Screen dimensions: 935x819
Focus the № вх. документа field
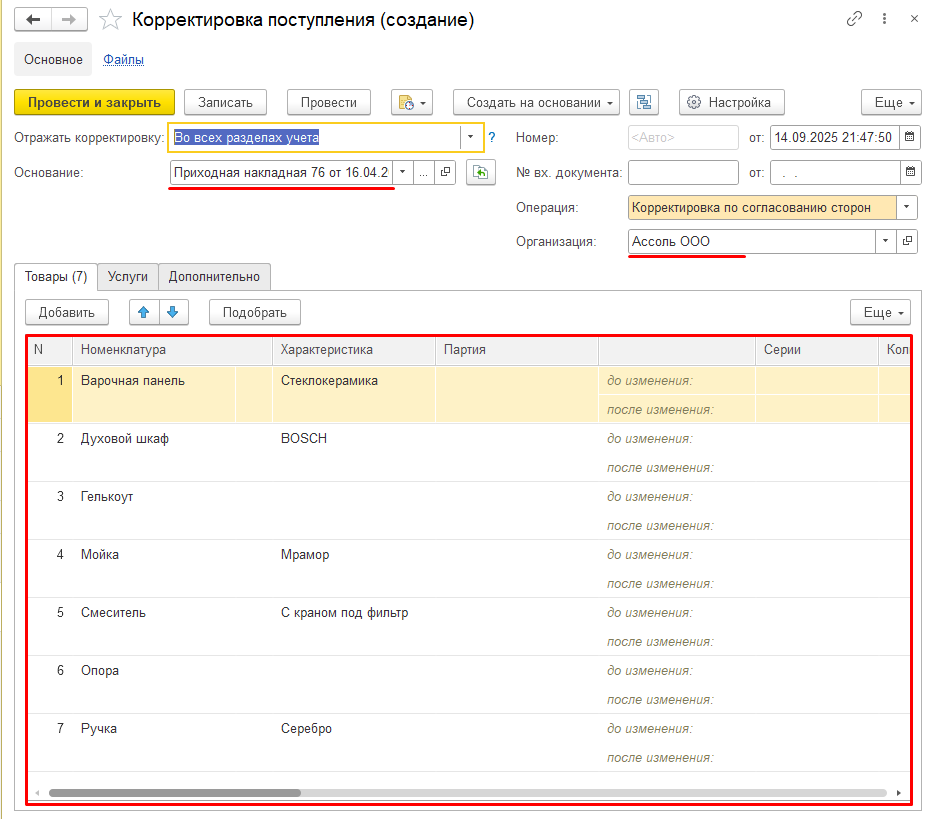(683, 172)
